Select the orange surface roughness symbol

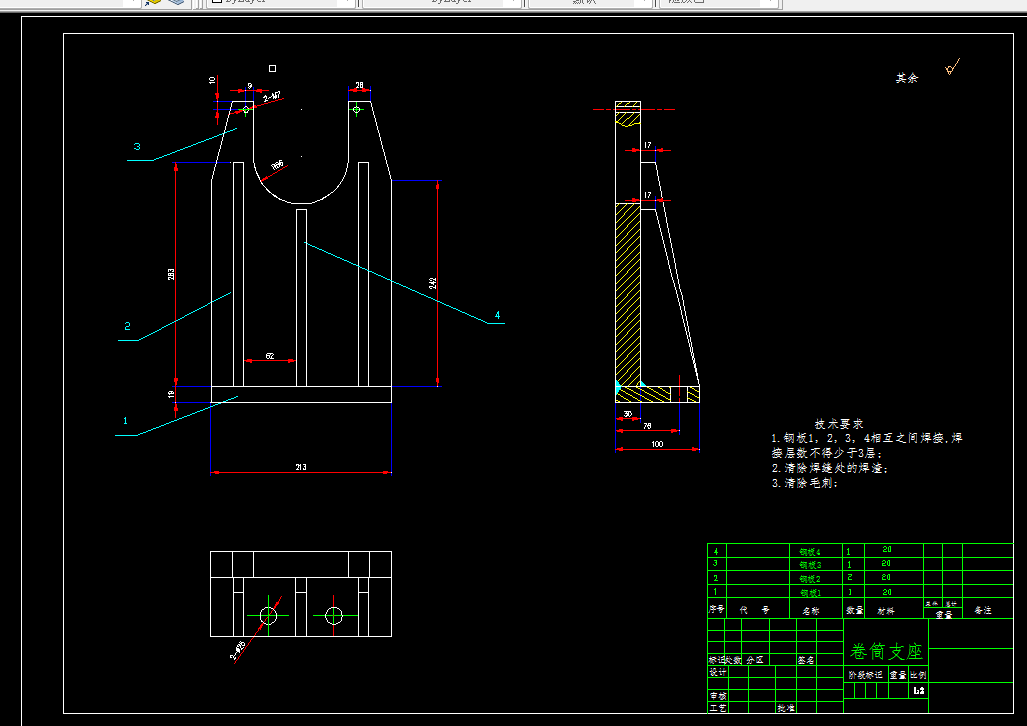coord(952,67)
